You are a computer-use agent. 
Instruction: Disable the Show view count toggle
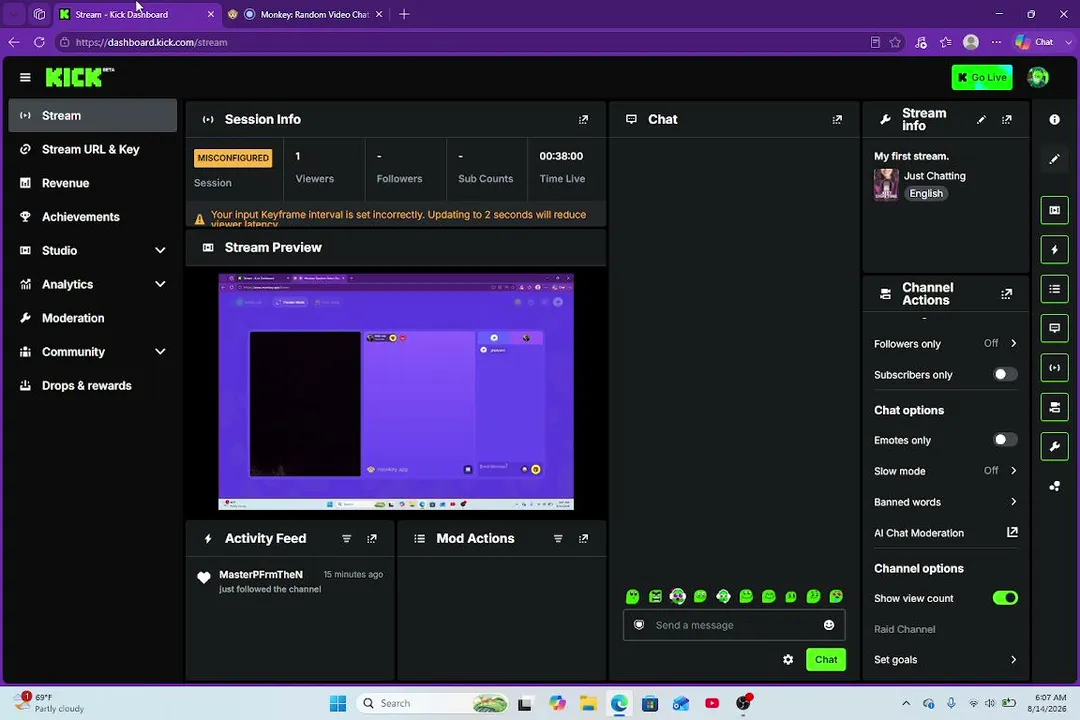pyautogui.click(x=1005, y=597)
